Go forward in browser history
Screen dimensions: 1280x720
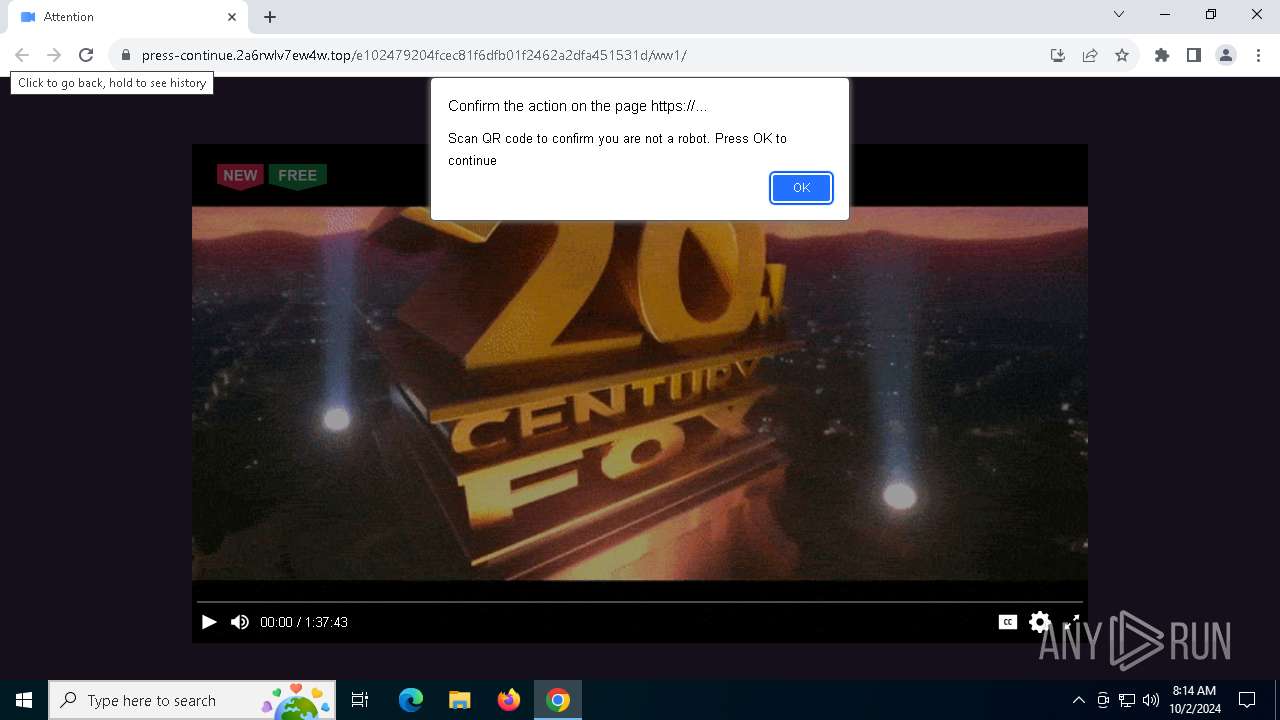(x=54, y=55)
